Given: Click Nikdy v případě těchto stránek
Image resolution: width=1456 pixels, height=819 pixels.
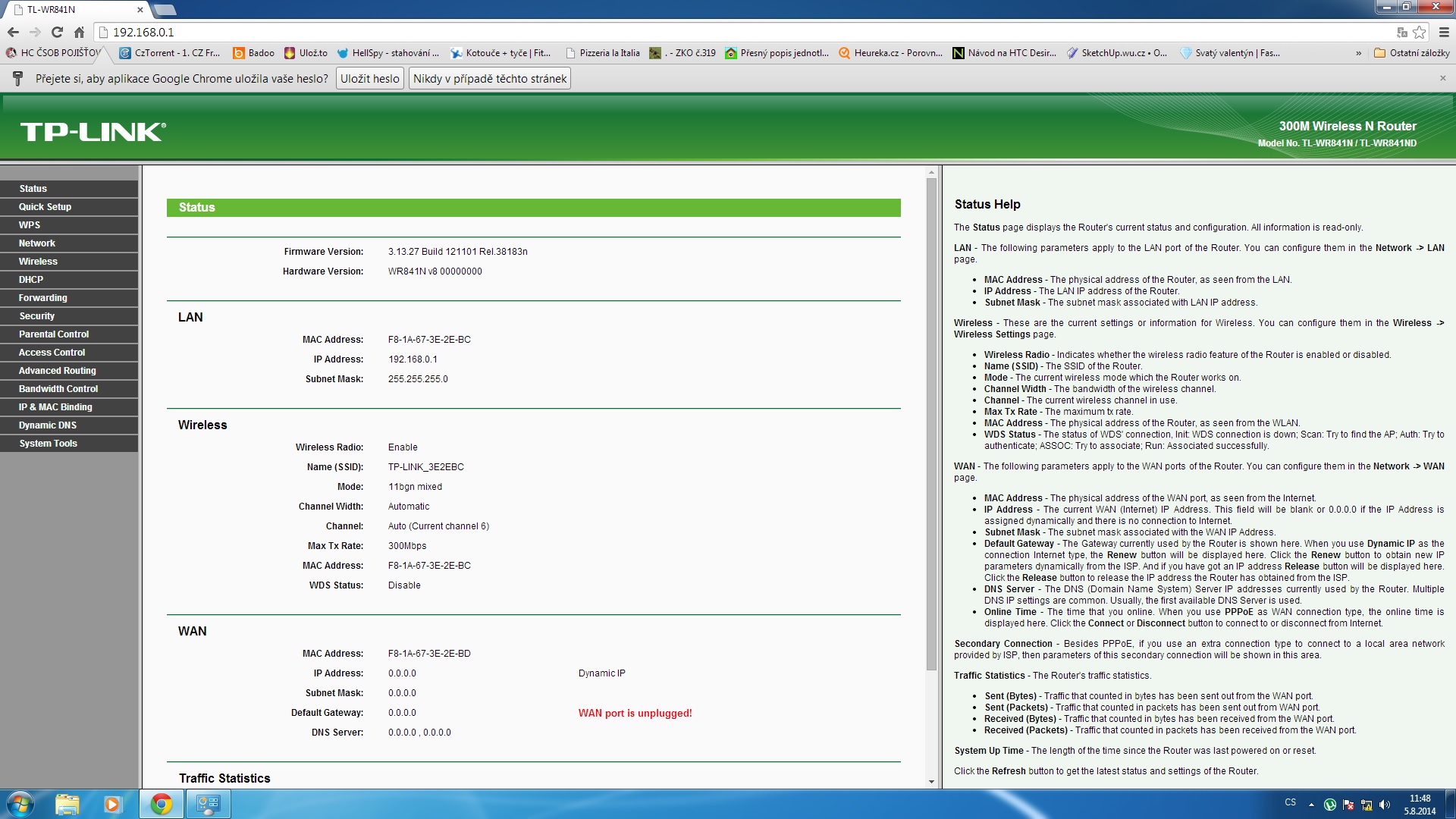Looking at the screenshot, I should (490, 78).
